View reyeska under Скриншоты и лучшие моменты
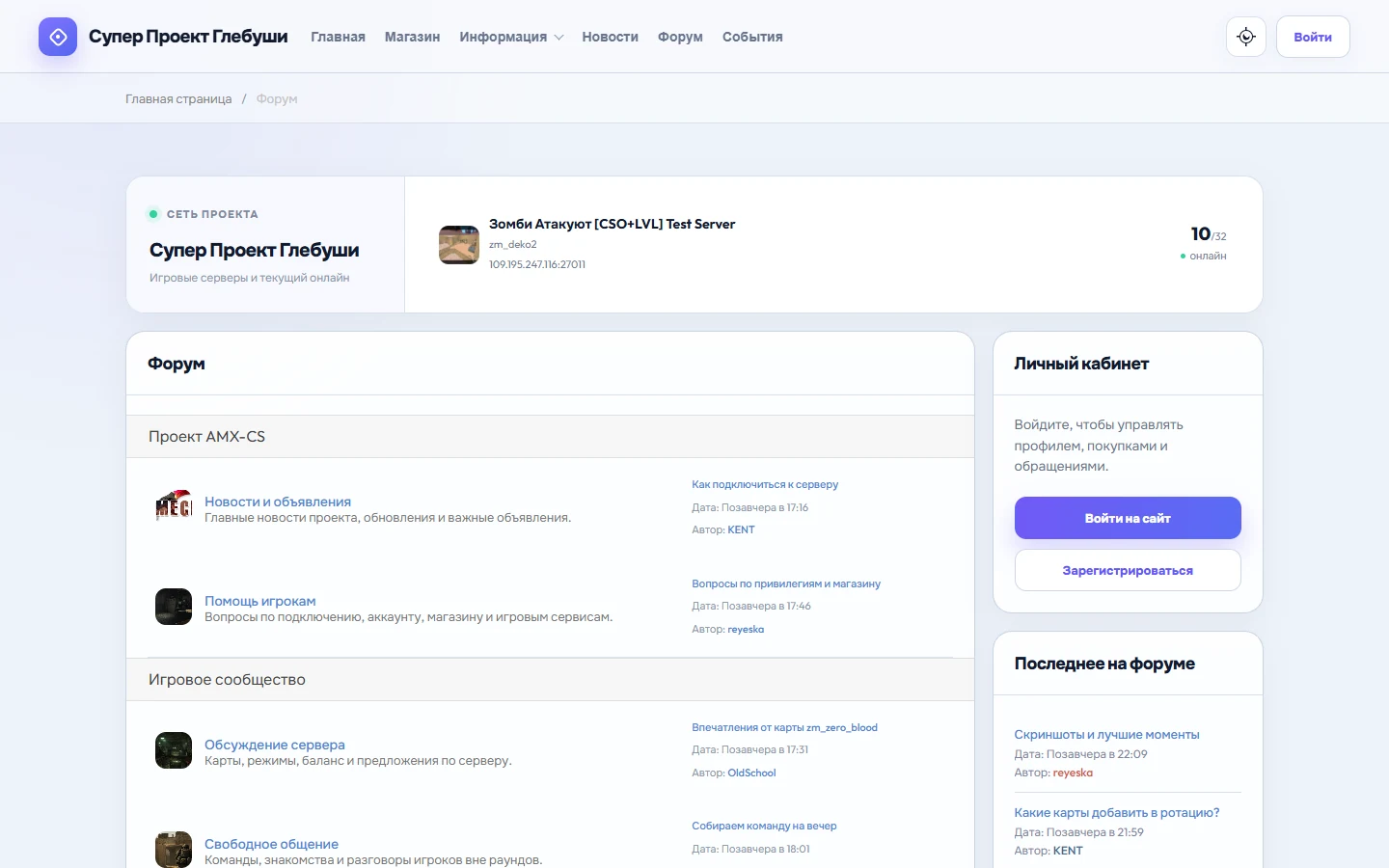The image size is (1389, 868). coord(1073,773)
